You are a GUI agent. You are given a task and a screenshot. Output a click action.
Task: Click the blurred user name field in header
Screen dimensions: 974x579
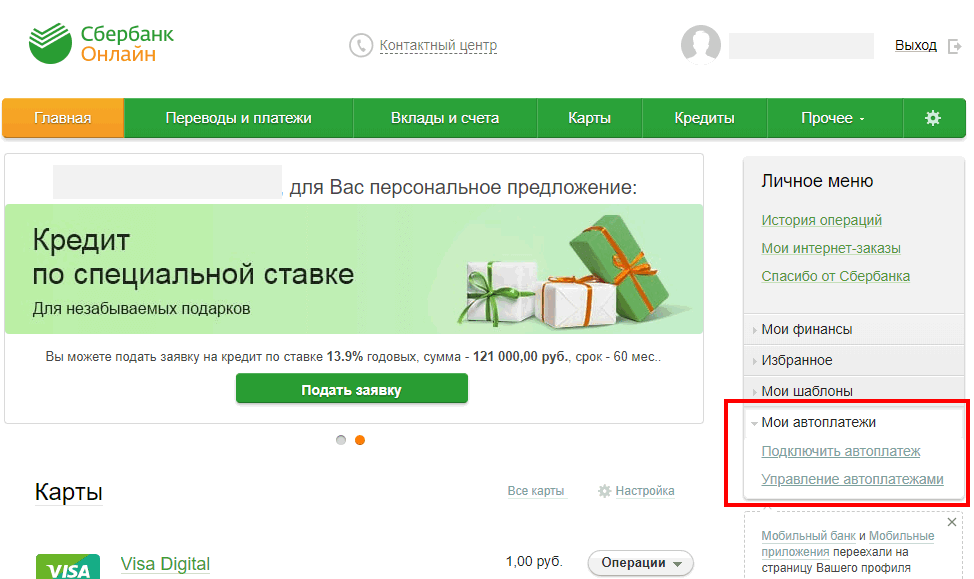click(801, 46)
